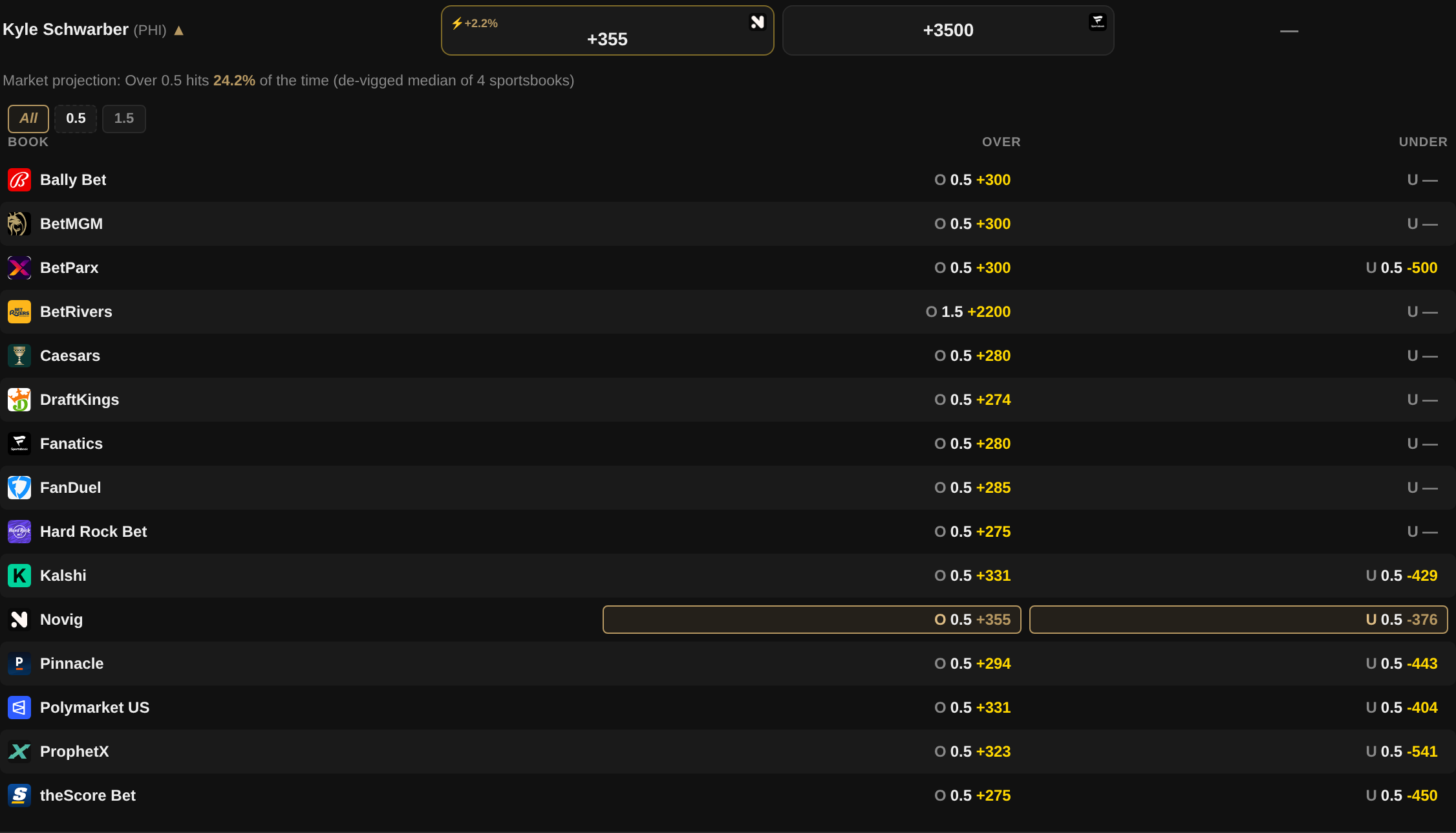
Task: Click Kalshi Under 0.5 -429 odds
Action: coord(1402,576)
